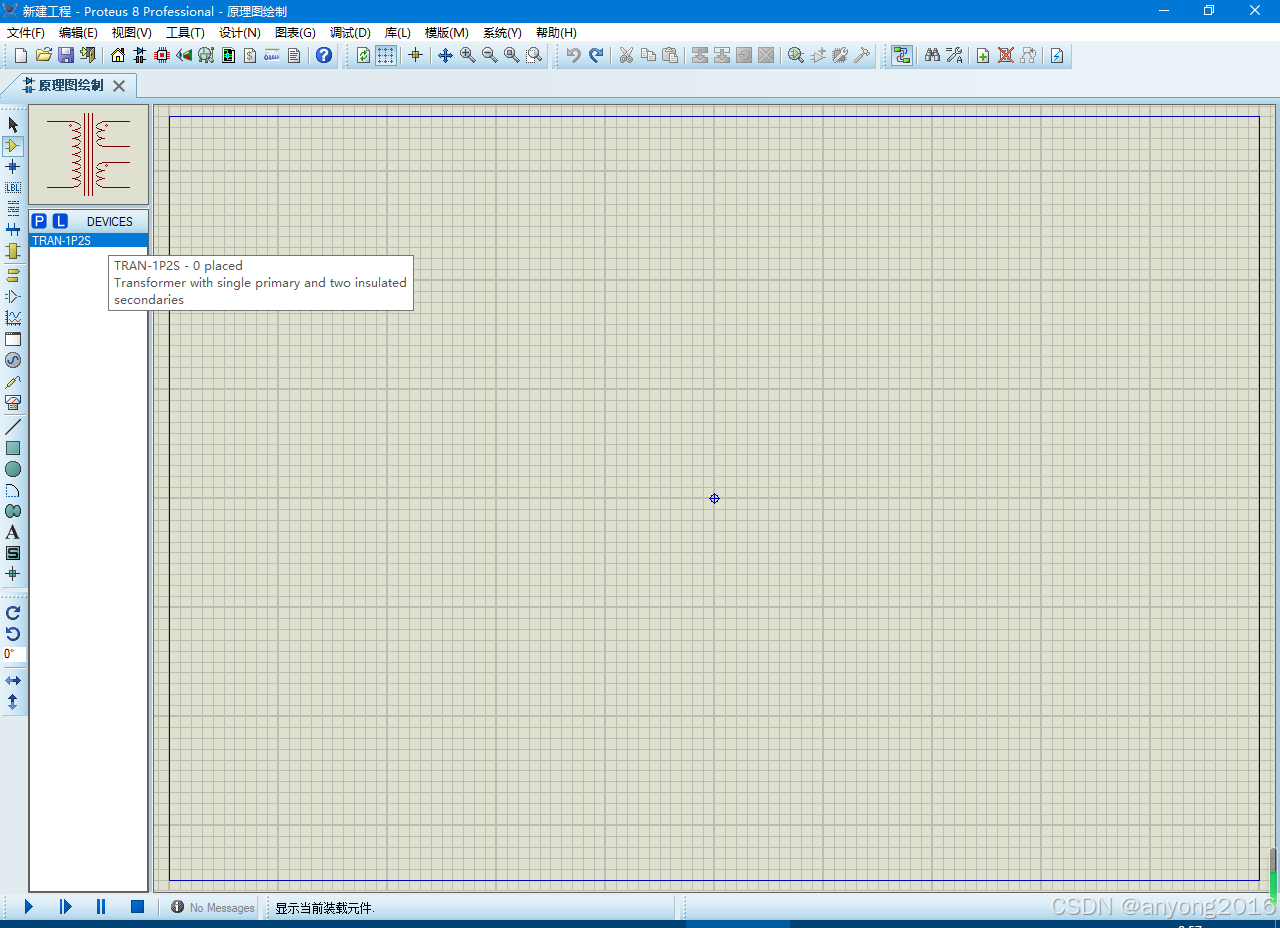
Task: Zoom in on the schematic
Action: pos(468,55)
